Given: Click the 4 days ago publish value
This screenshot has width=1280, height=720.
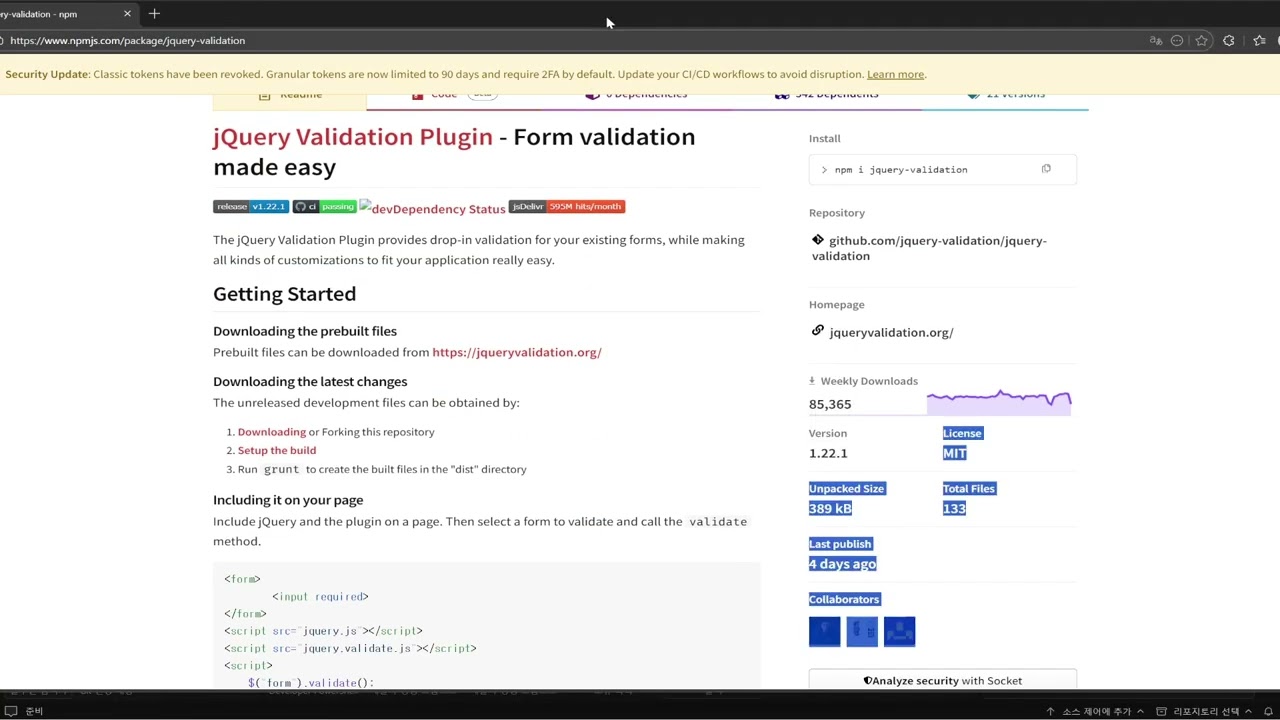Looking at the screenshot, I should [x=842, y=564].
